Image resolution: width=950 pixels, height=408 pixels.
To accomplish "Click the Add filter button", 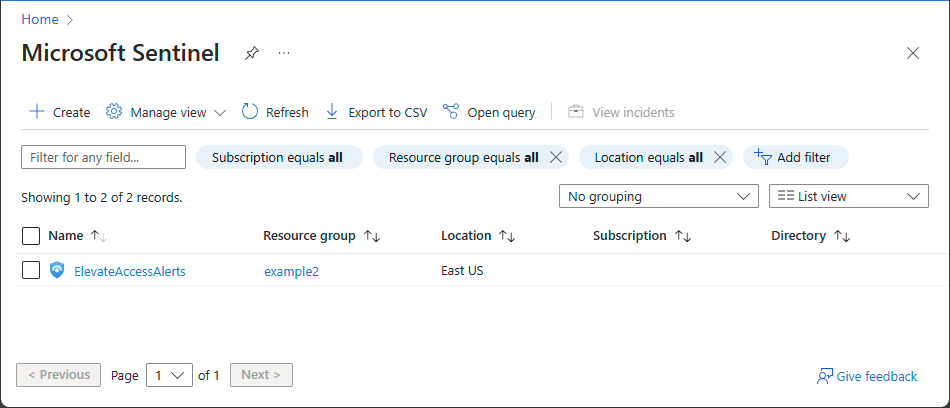I will (x=794, y=157).
